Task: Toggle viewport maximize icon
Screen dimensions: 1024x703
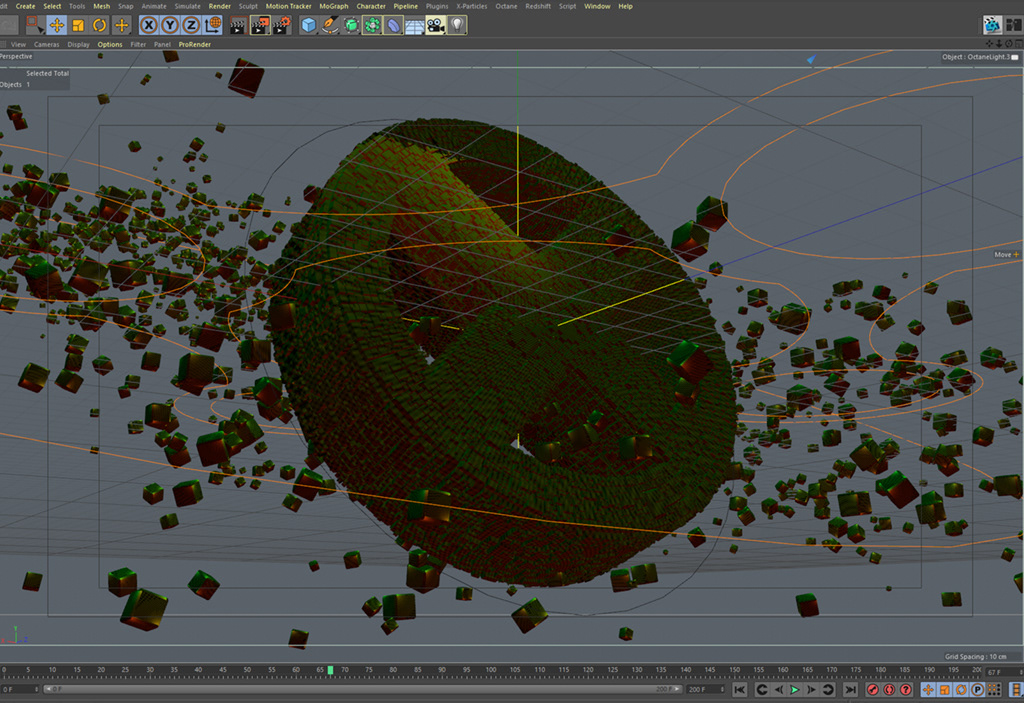Action: tap(1019, 44)
